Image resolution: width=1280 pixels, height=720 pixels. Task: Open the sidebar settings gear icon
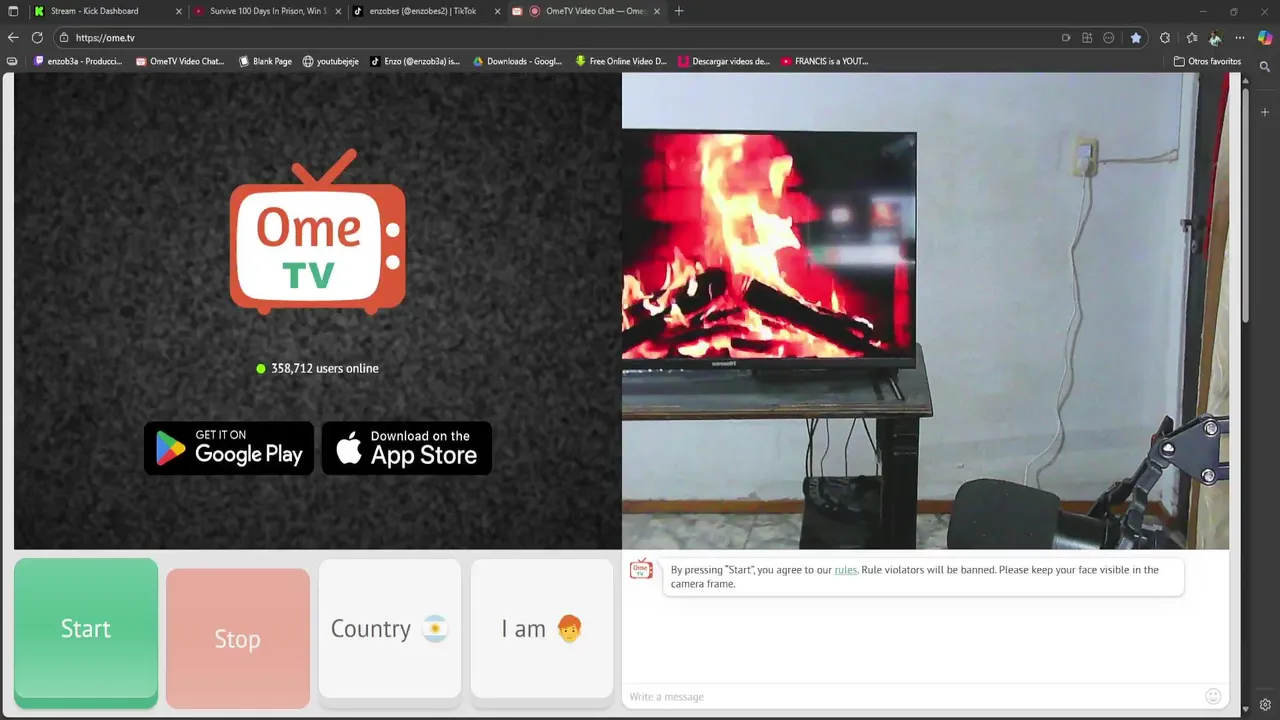(1265, 705)
